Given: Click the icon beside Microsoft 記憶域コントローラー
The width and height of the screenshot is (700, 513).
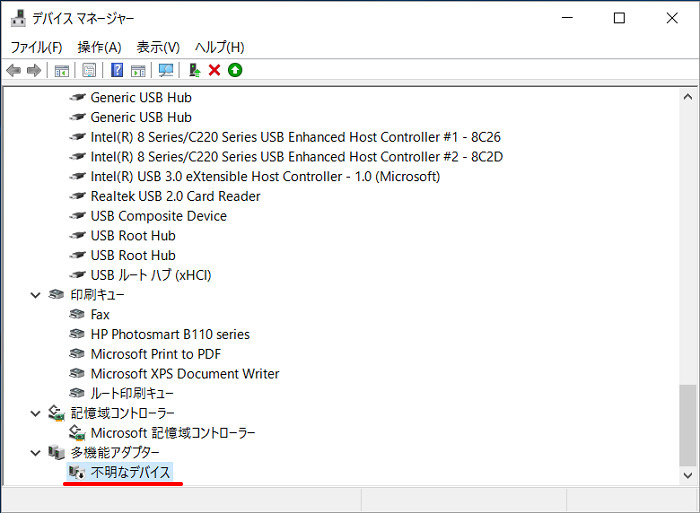Looking at the screenshot, I should click(77, 433).
